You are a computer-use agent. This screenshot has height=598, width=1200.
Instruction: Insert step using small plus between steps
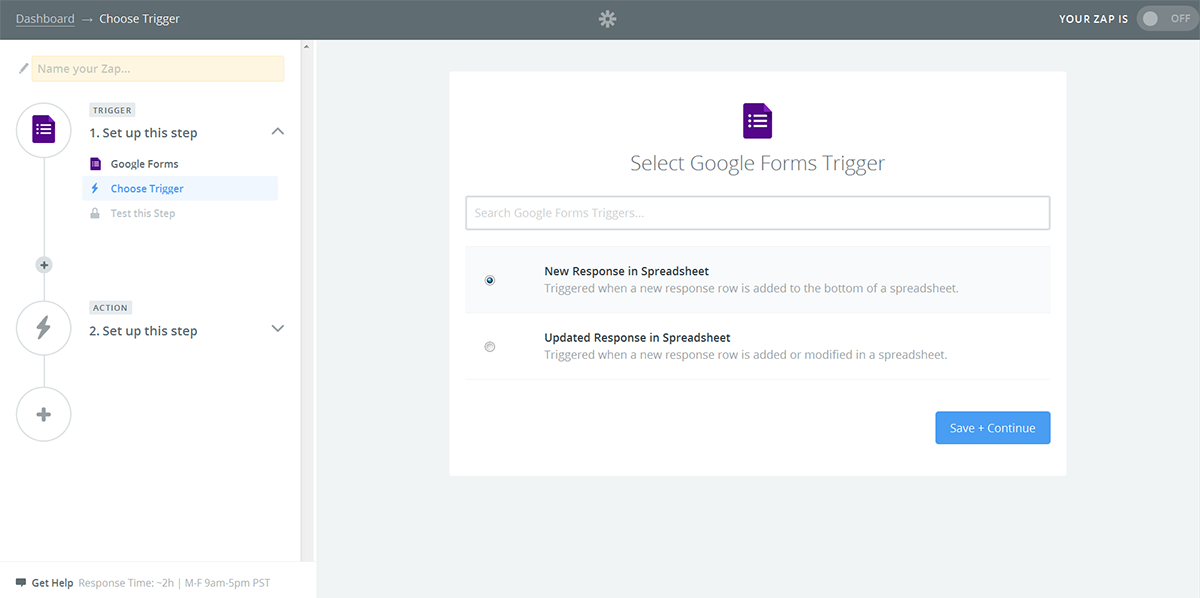[44, 265]
